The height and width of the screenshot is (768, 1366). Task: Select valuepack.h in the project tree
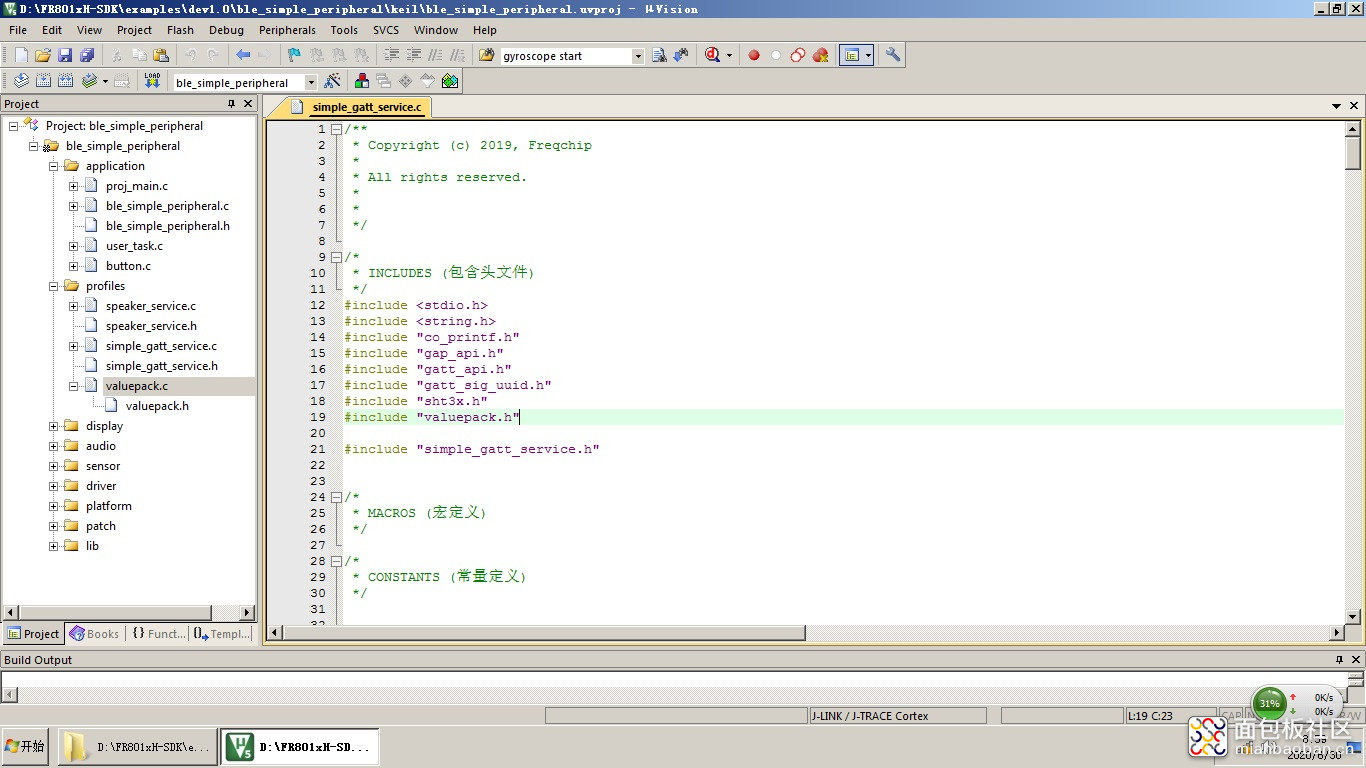pyautogui.click(x=157, y=406)
